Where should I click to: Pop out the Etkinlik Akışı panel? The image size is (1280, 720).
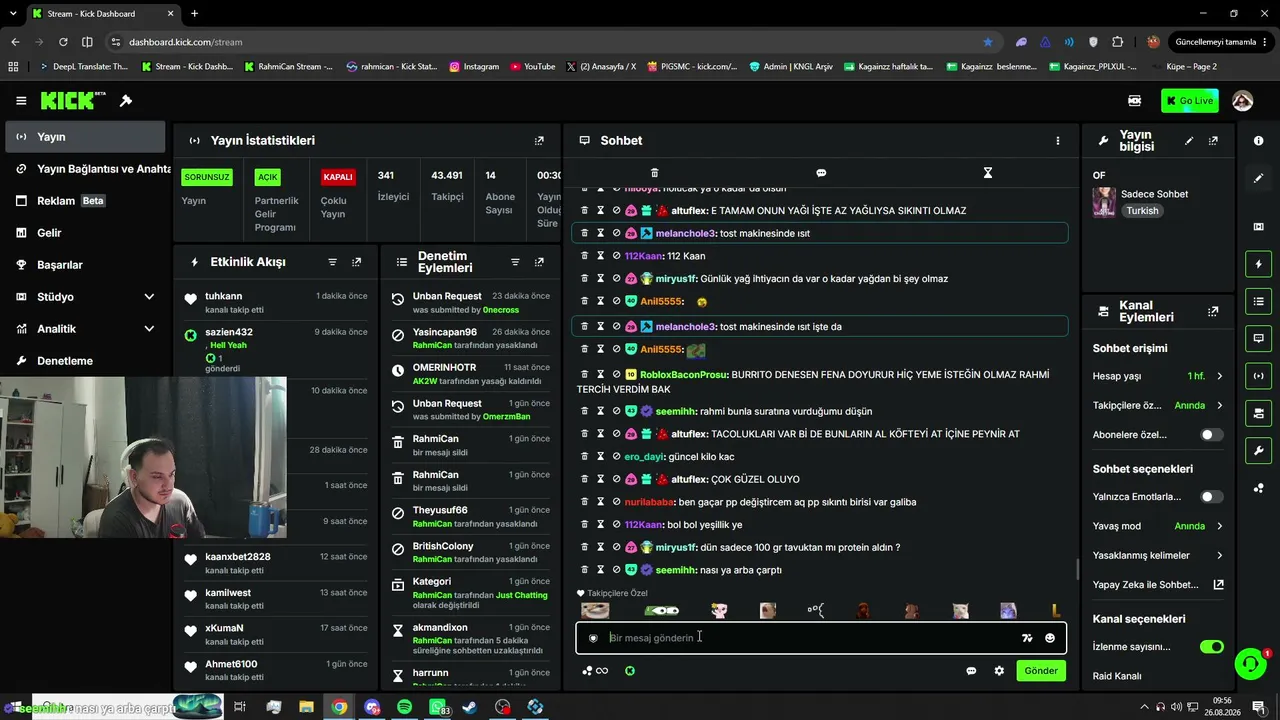pos(357,262)
